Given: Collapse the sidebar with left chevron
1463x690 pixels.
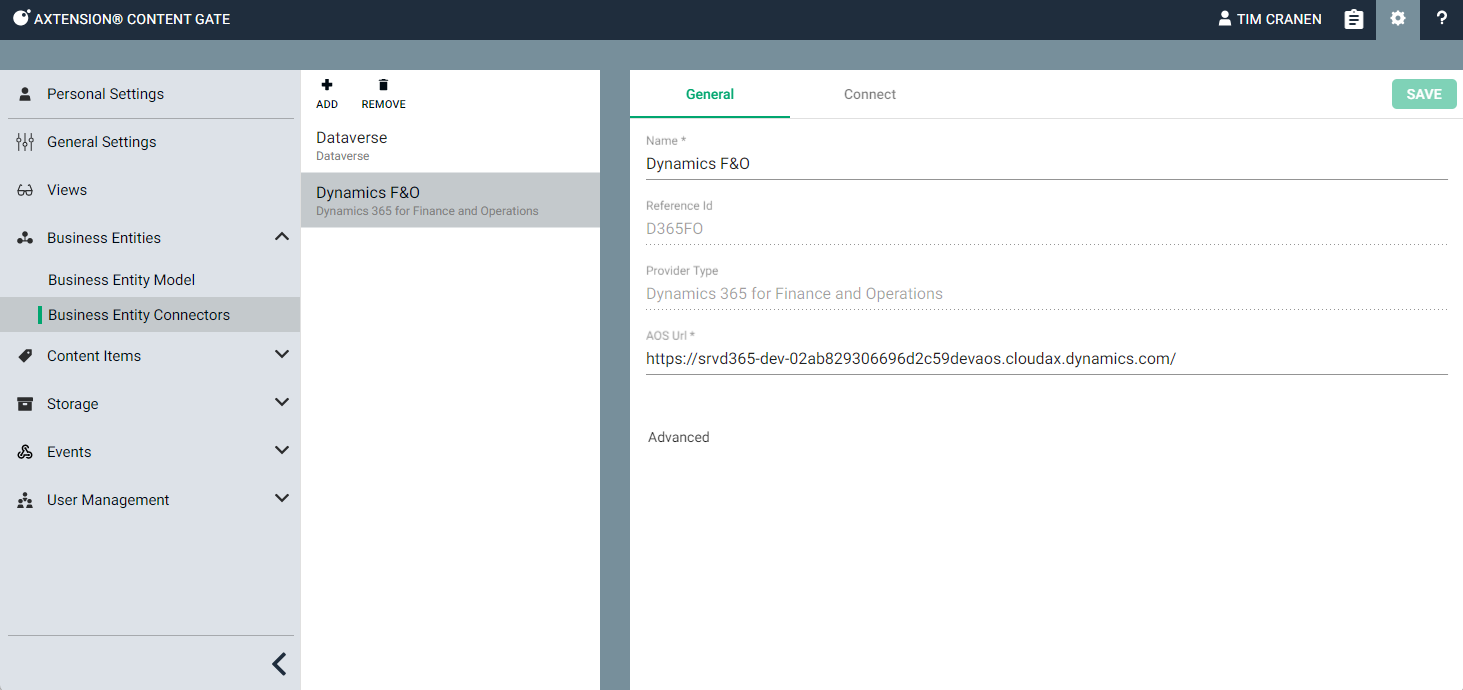Looking at the screenshot, I should point(279,664).
